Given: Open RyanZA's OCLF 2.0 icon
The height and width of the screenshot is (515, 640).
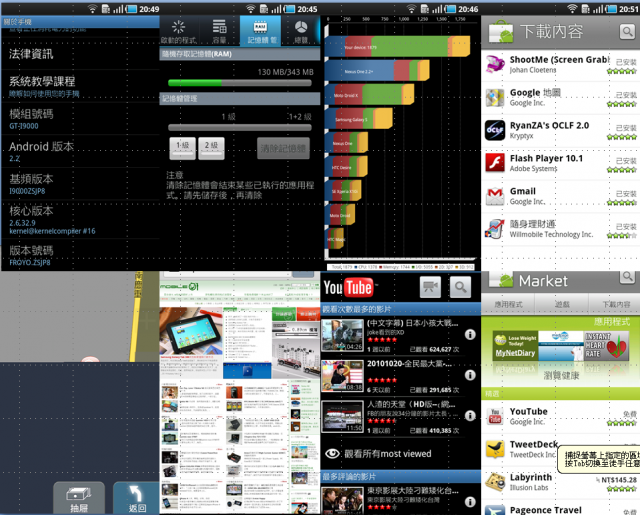Looking at the screenshot, I should click(495, 130).
